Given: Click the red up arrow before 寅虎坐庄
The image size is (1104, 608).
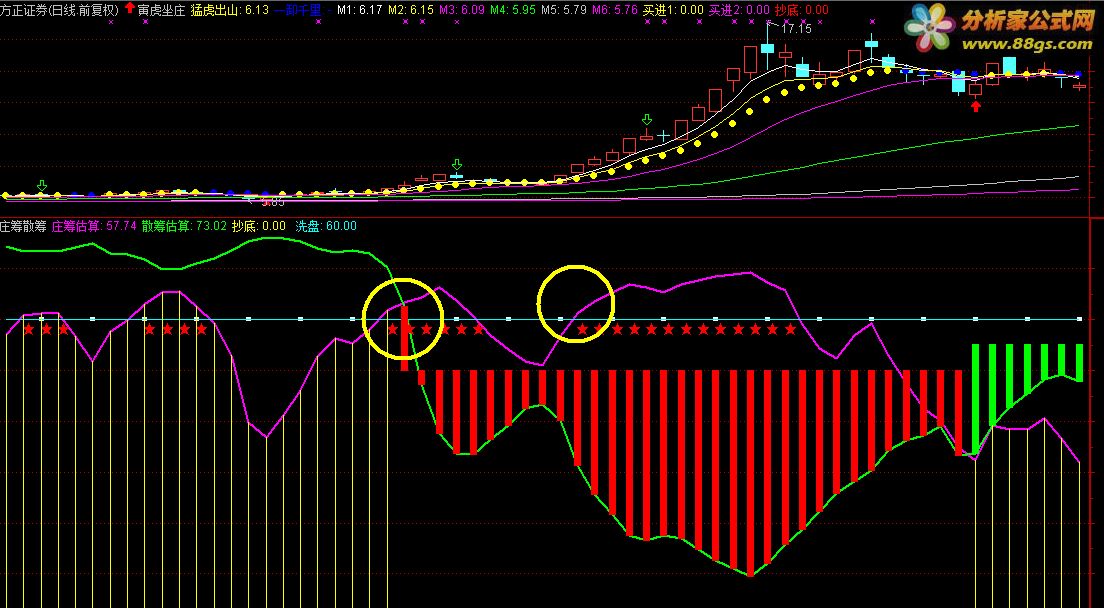Looking at the screenshot, I should [x=130, y=9].
